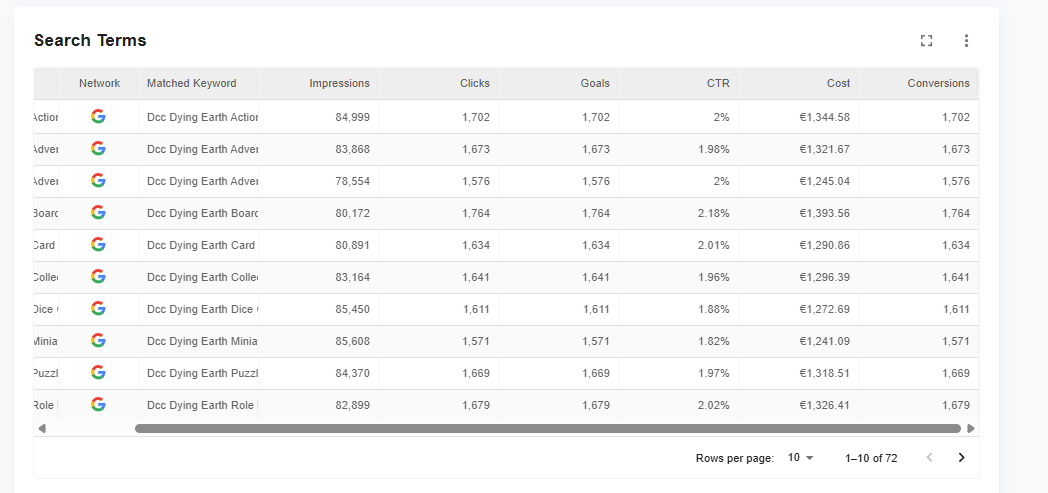Click the 78,554 impressions cell
The width and height of the screenshot is (1048, 493).
tap(318, 181)
